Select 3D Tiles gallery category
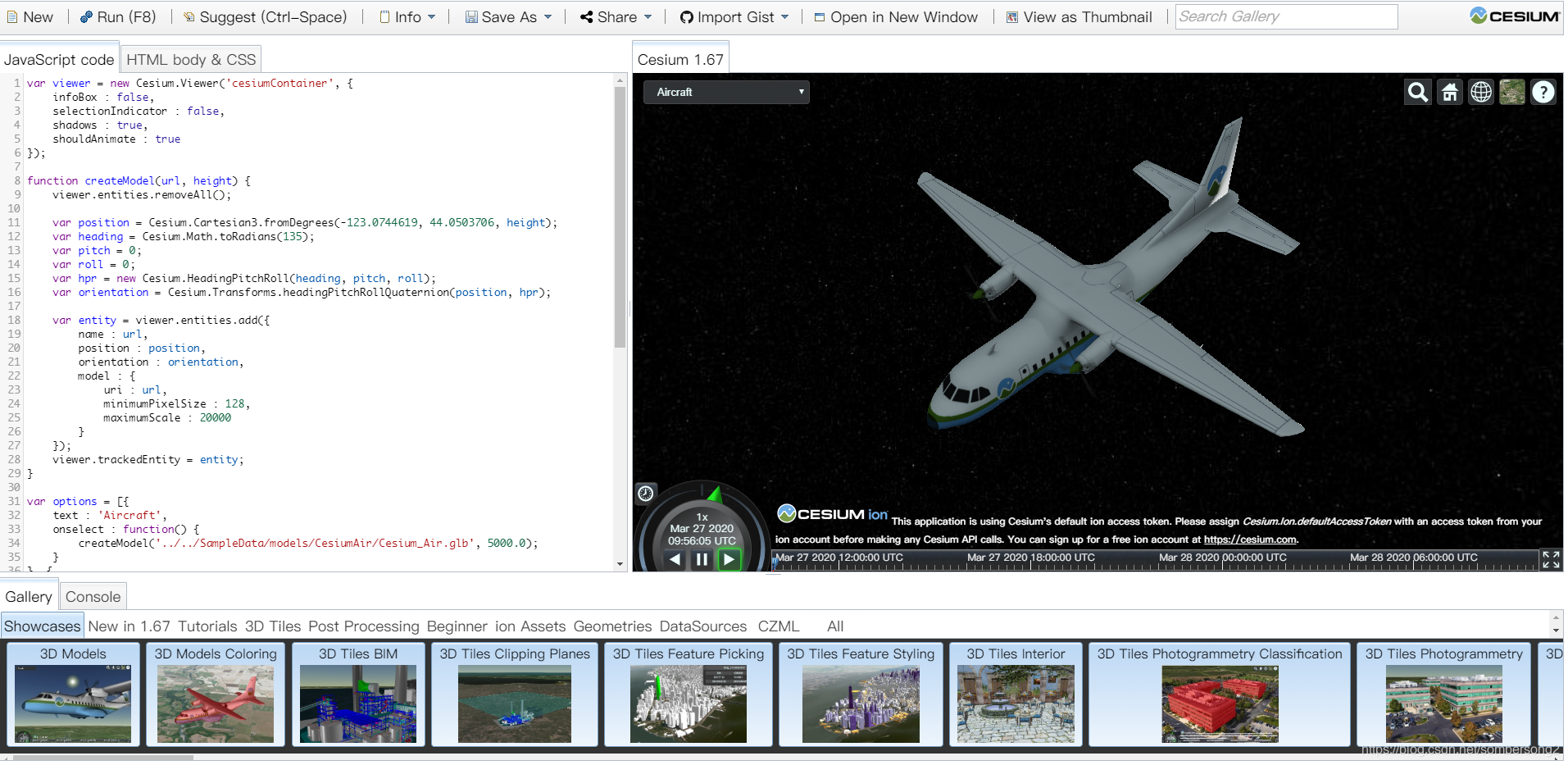Image resolution: width=1568 pixels, height=765 pixels. [x=273, y=626]
